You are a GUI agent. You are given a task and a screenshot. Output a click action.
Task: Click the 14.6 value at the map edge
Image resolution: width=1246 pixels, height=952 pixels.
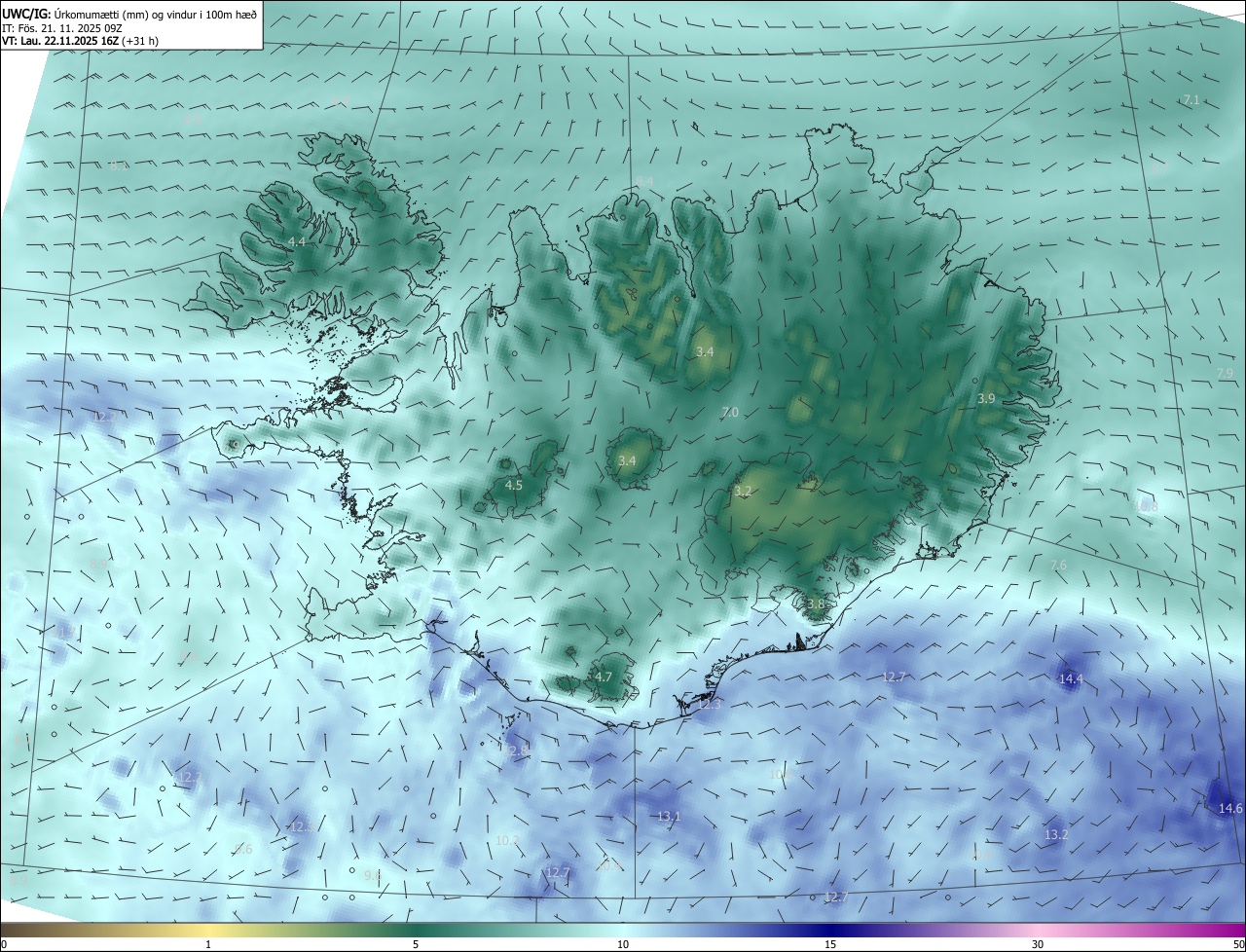pos(1230,809)
